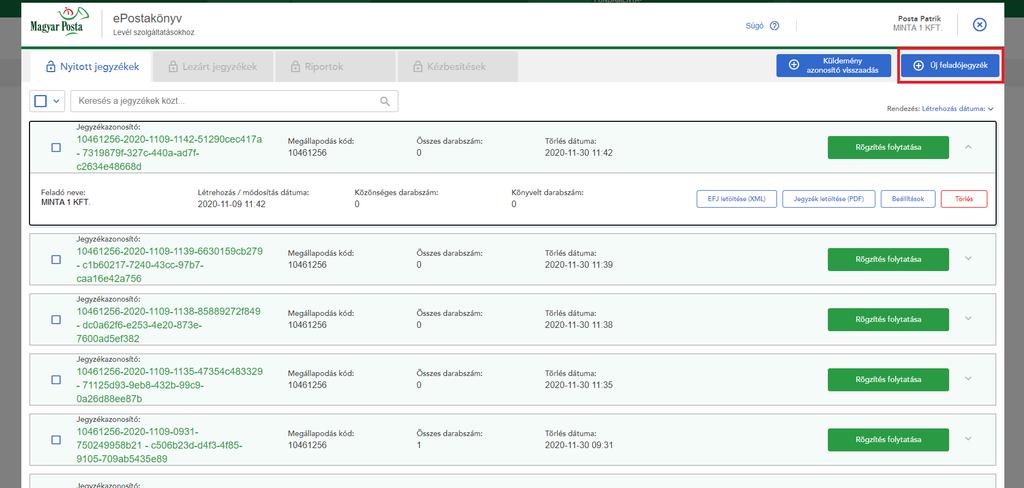Click Rögzítés folytatása for 11:38 jegyzék
This screenshot has height=488, width=1024.
(888, 319)
